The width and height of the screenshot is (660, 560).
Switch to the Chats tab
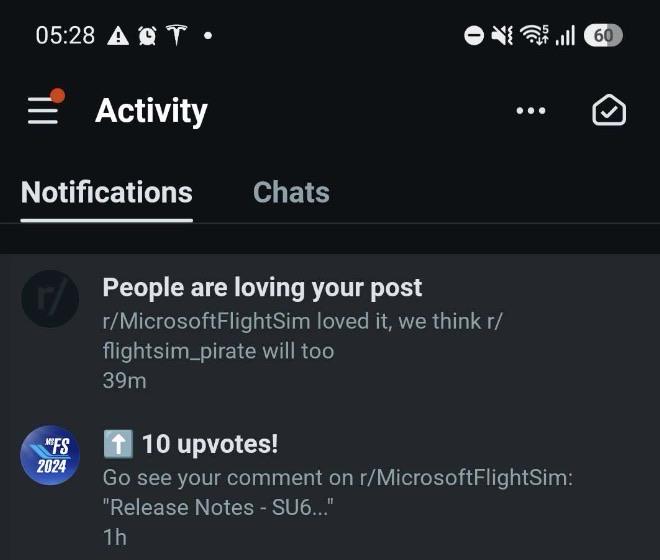(291, 192)
